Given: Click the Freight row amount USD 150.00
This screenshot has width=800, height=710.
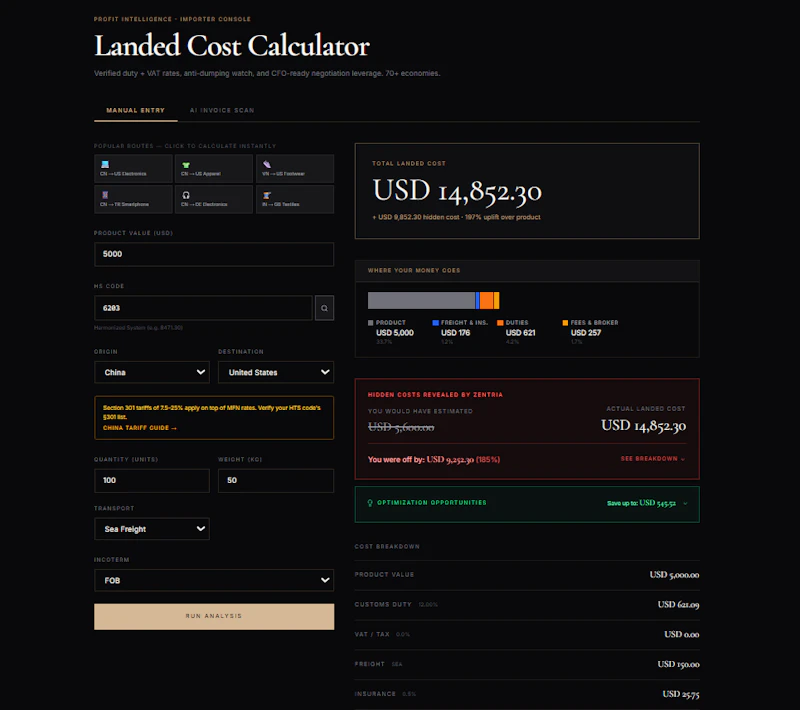Looking at the screenshot, I should 678,664.
